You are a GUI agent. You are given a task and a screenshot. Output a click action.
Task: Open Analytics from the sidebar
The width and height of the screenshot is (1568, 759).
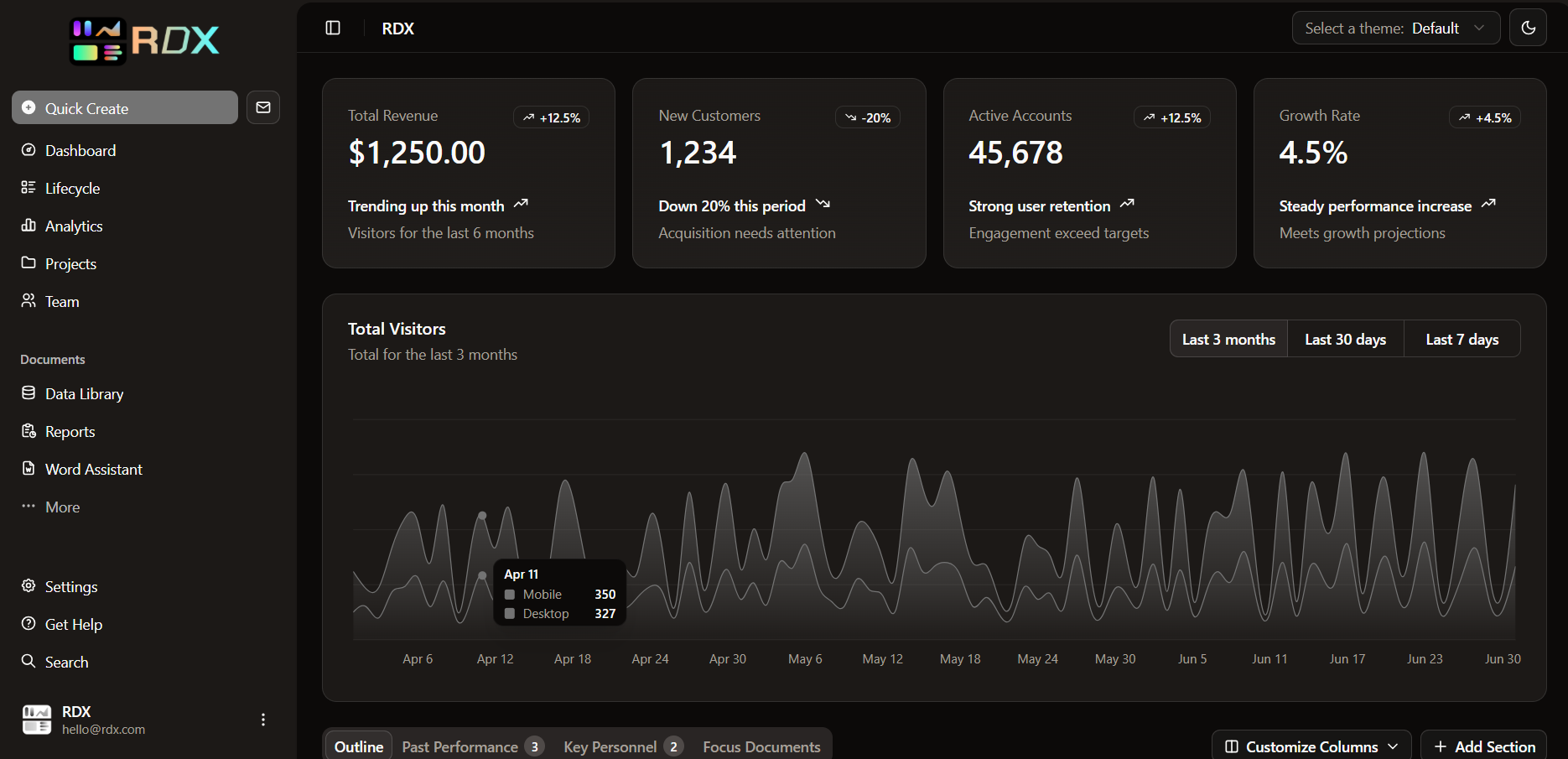(74, 226)
